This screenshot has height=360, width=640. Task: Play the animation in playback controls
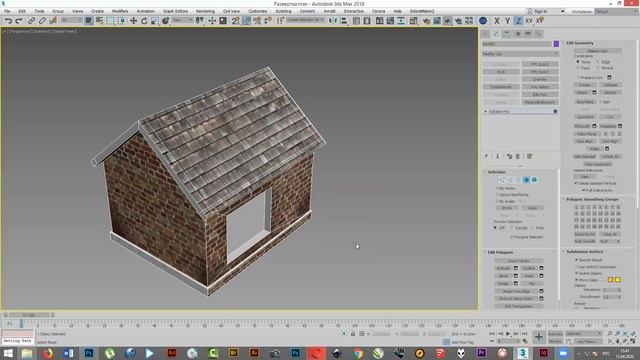(x=508, y=334)
